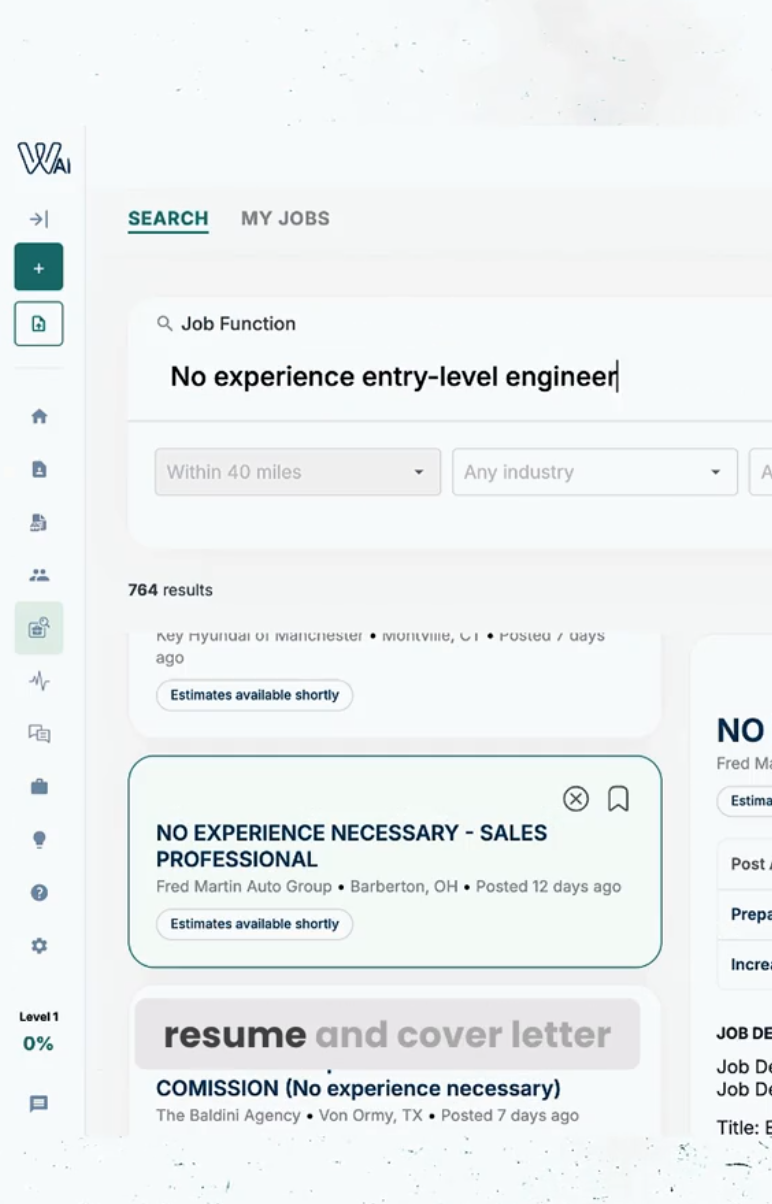
Task: Click the green plus button in sidebar
Action: tap(38, 267)
